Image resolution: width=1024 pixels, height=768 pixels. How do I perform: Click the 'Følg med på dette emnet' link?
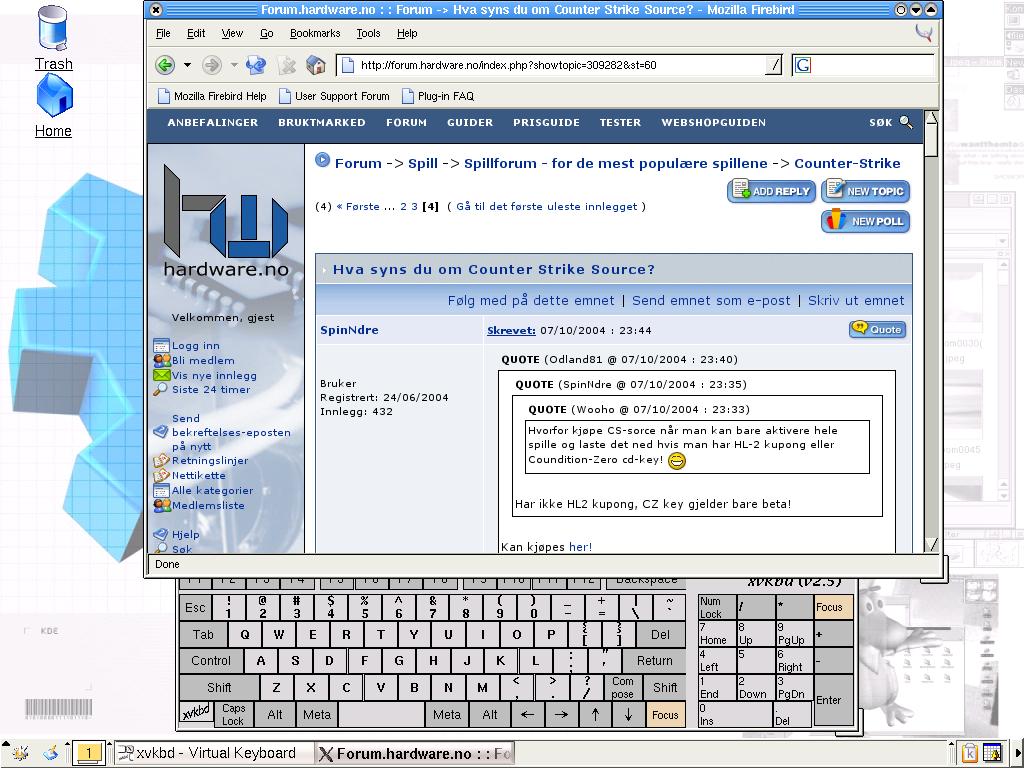coord(531,300)
